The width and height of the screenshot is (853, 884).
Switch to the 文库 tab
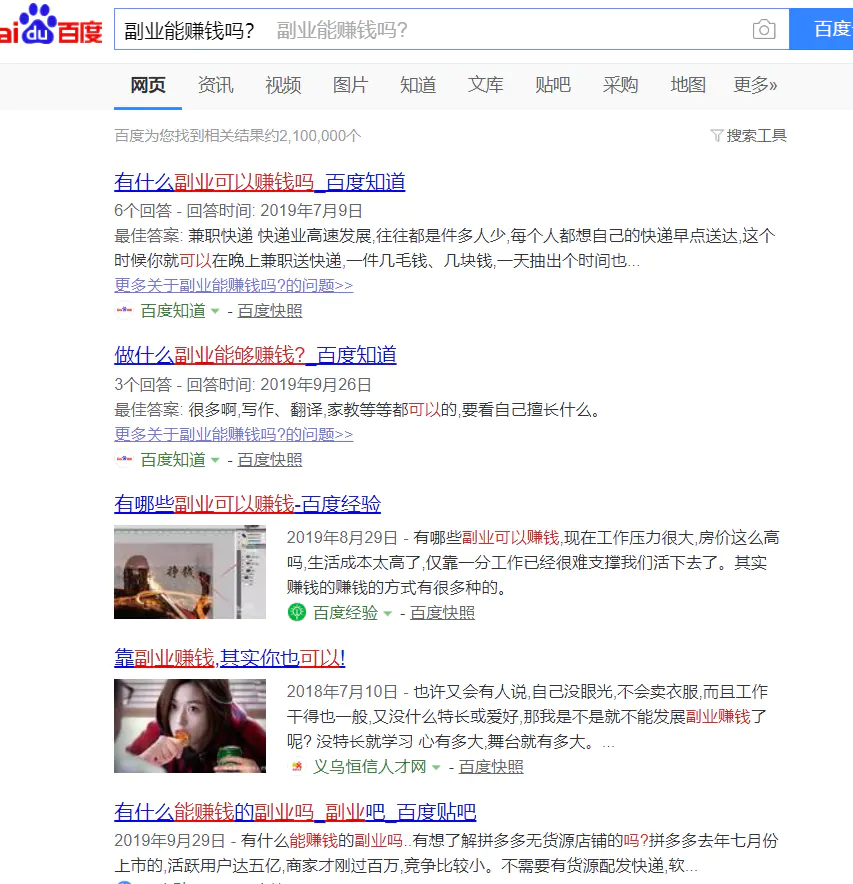(485, 85)
